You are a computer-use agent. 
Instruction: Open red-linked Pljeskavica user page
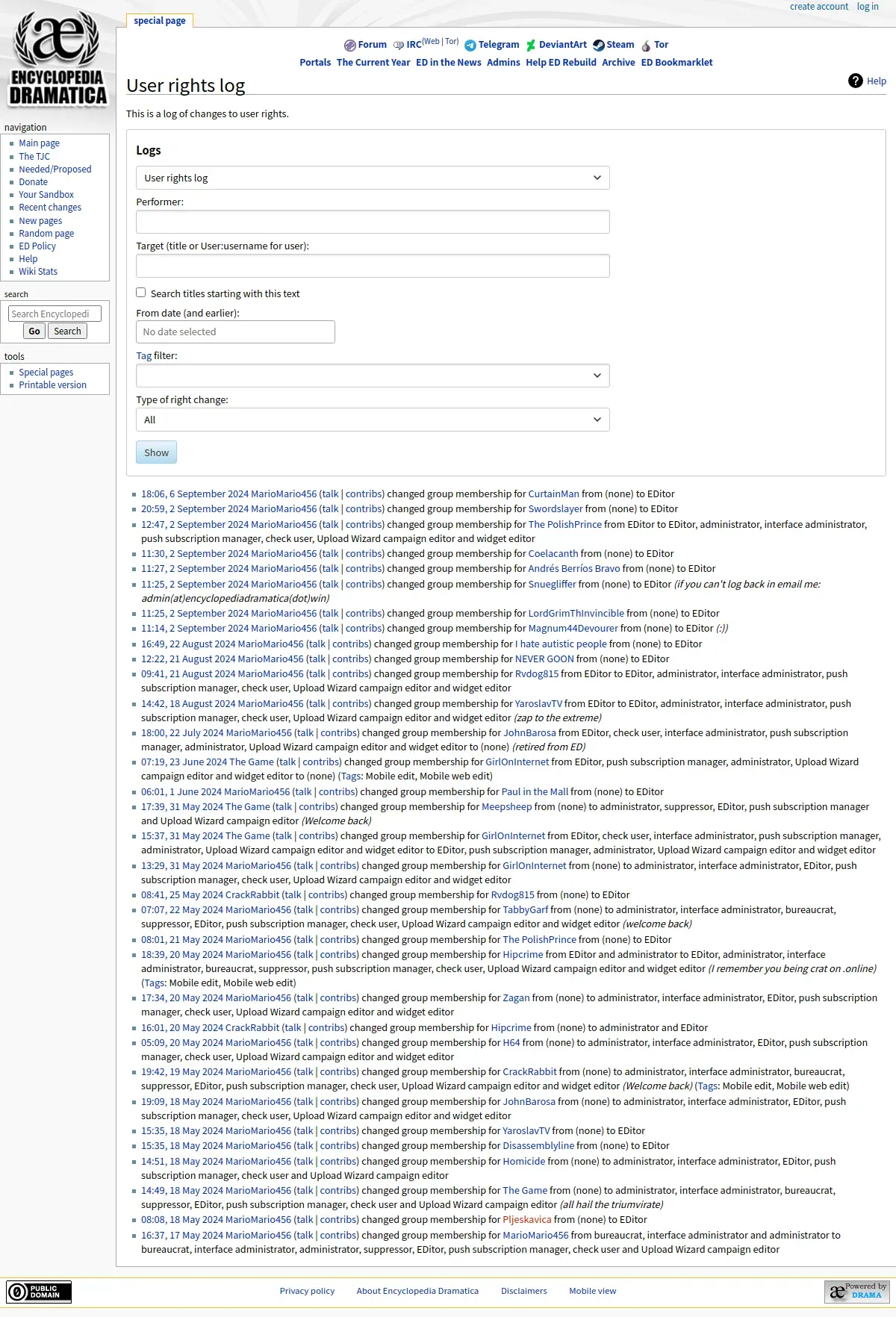pos(527,1220)
